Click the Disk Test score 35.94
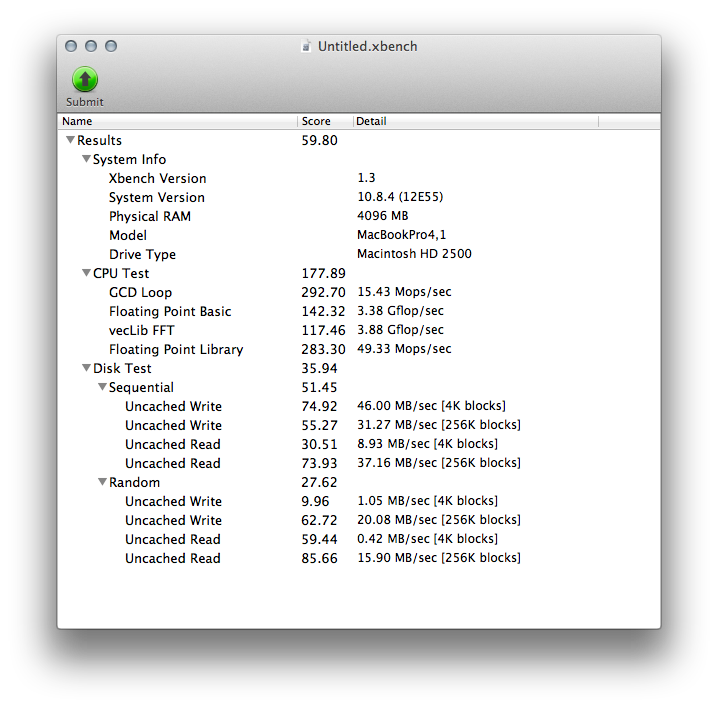This screenshot has width=718, height=708. tap(319, 368)
